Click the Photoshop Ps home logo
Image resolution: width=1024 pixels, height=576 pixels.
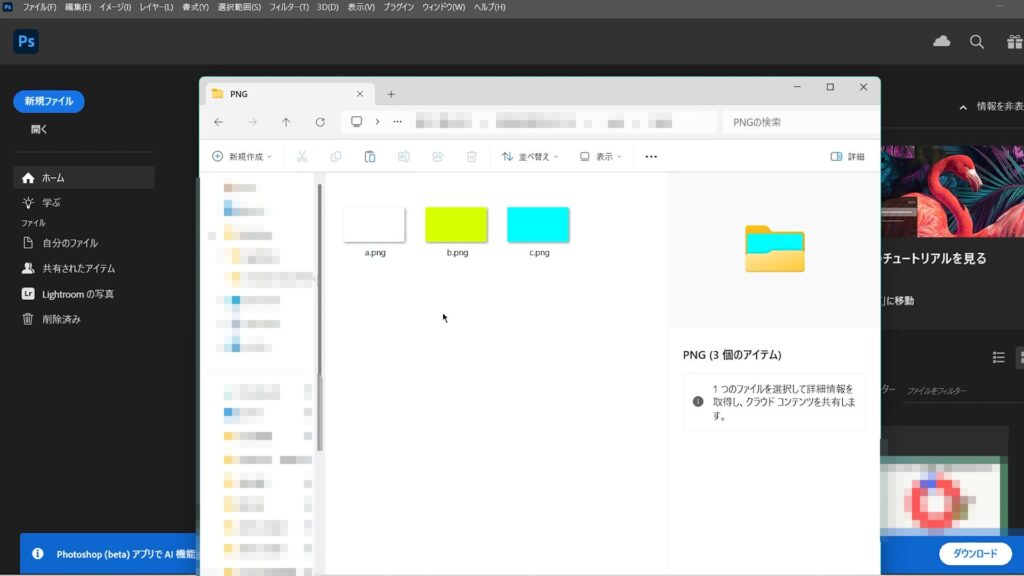[26, 41]
